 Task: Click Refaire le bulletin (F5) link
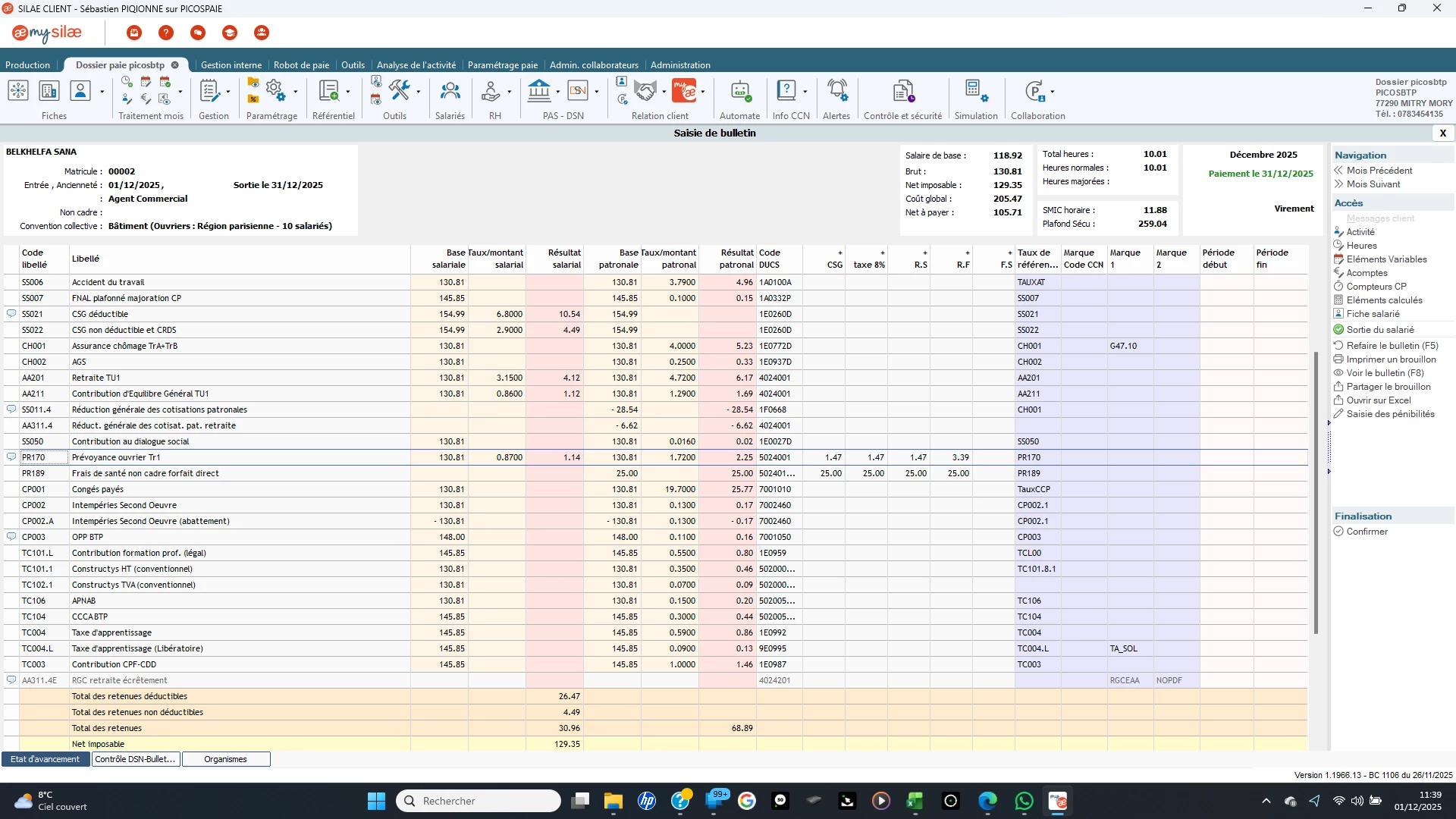[1392, 346]
